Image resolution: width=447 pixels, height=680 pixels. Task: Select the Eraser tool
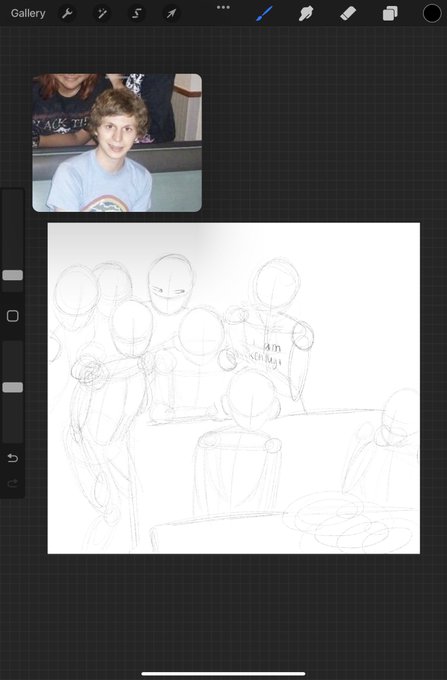pyautogui.click(x=348, y=13)
